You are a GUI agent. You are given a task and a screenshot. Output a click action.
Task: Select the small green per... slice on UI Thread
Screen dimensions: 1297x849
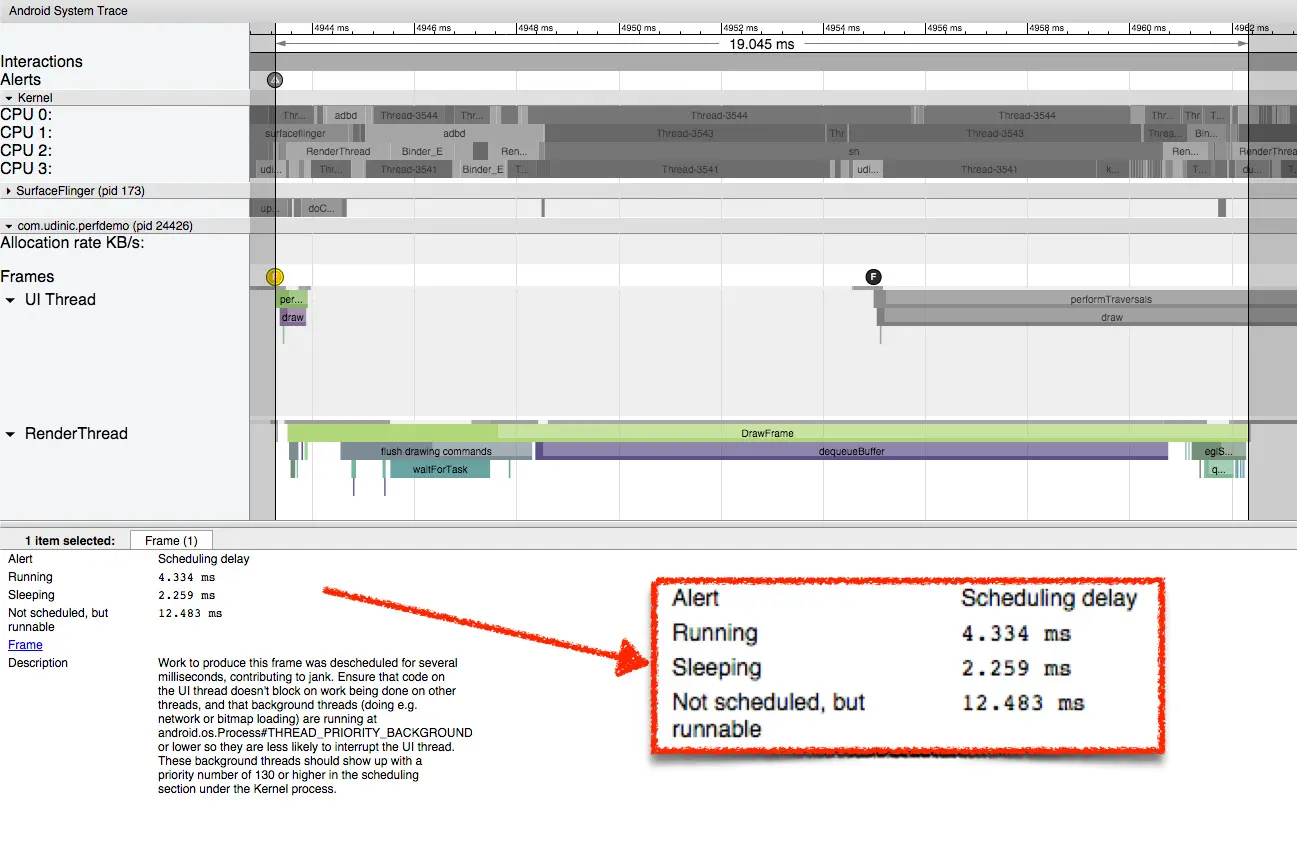pos(291,299)
